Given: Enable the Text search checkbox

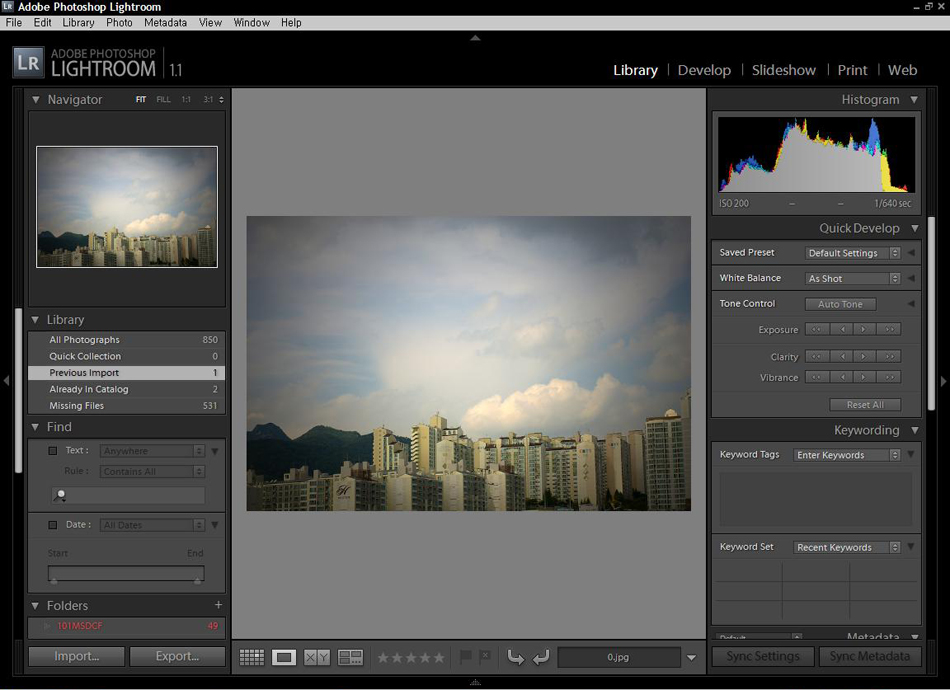Looking at the screenshot, I should [x=53, y=451].
